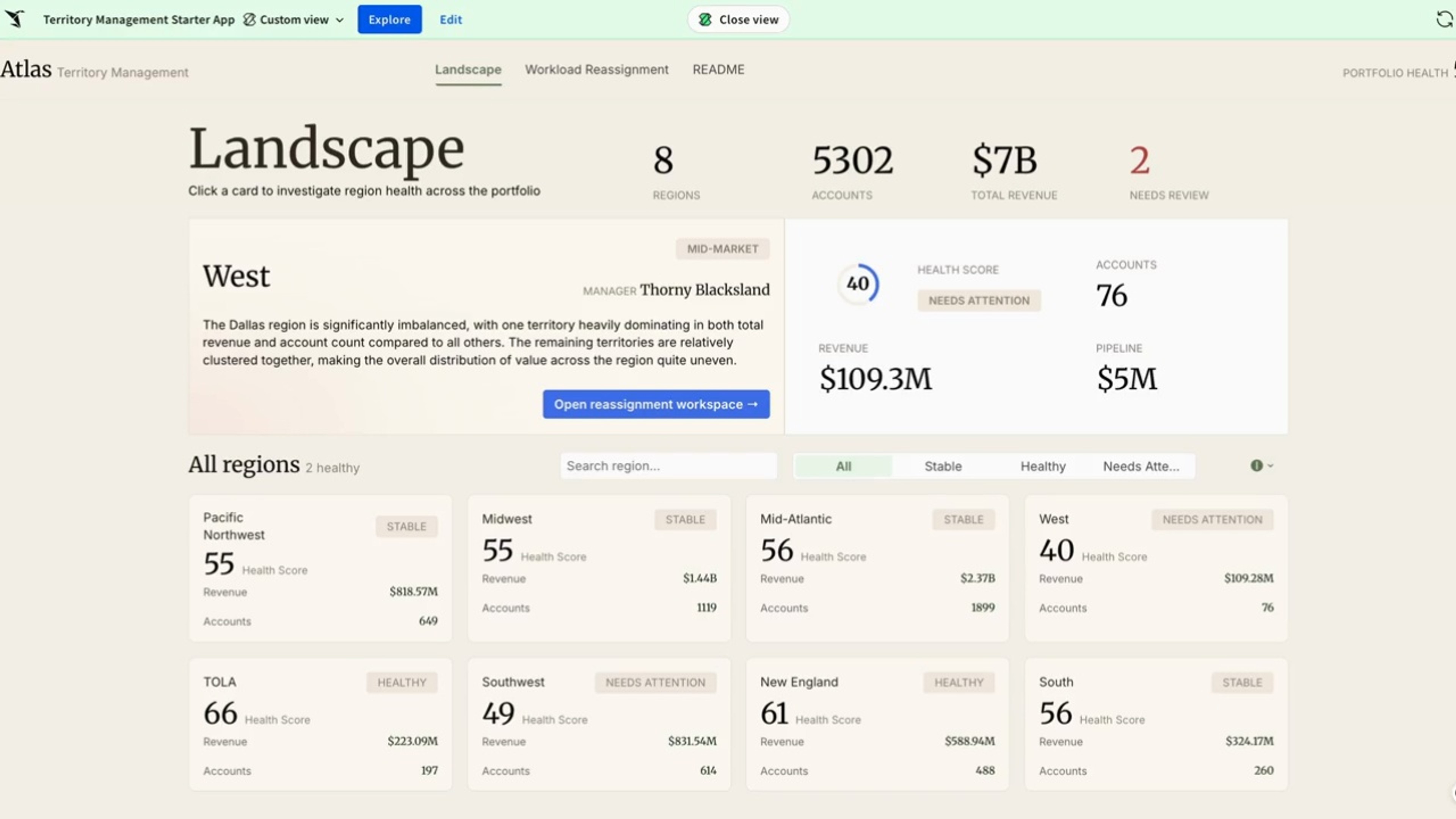Select the Healthy filter
This screenshot has width=1456, height=819.
pyautogui.click(x=1043, y=466)
